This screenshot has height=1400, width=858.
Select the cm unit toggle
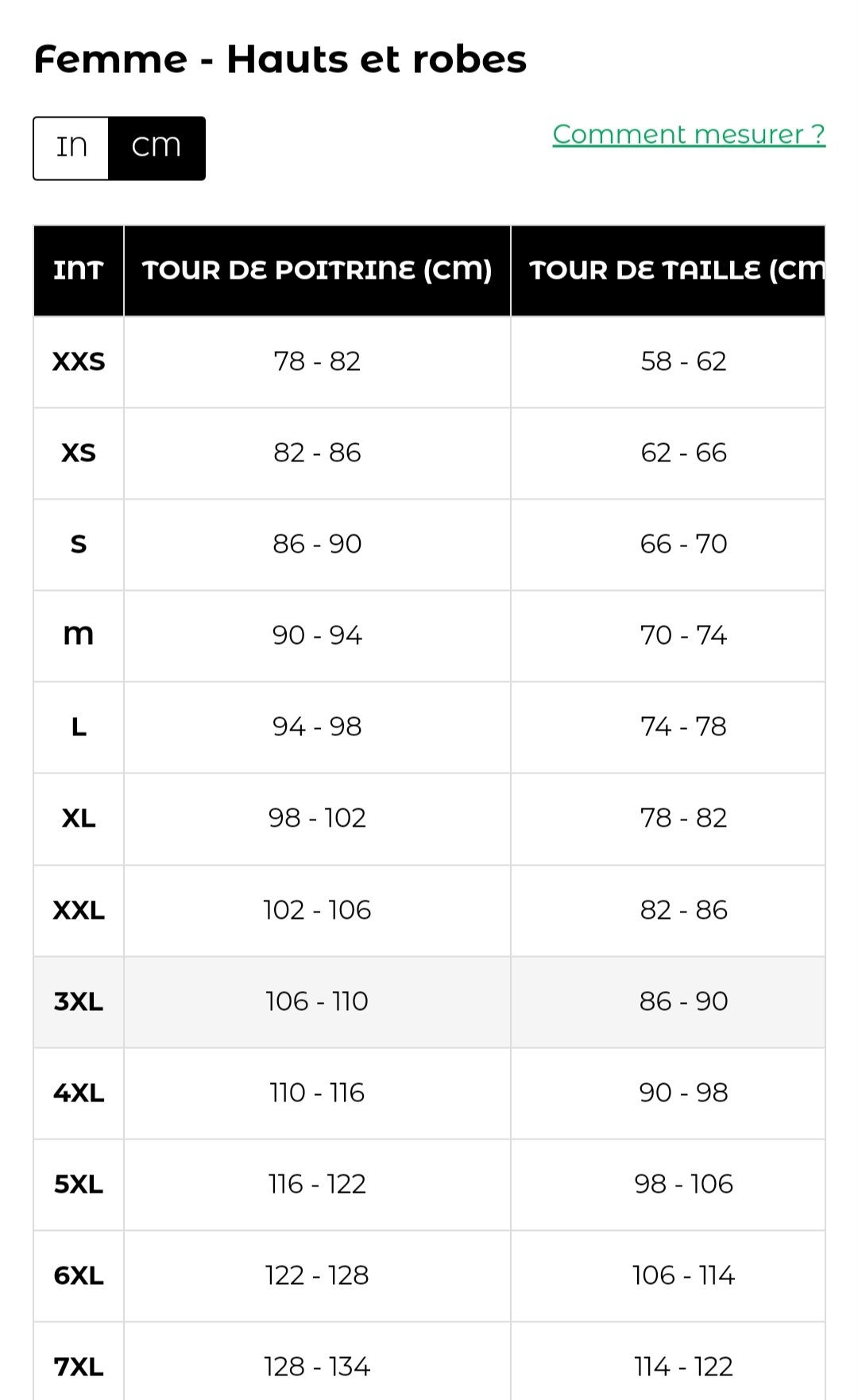(x=157, y=148)
